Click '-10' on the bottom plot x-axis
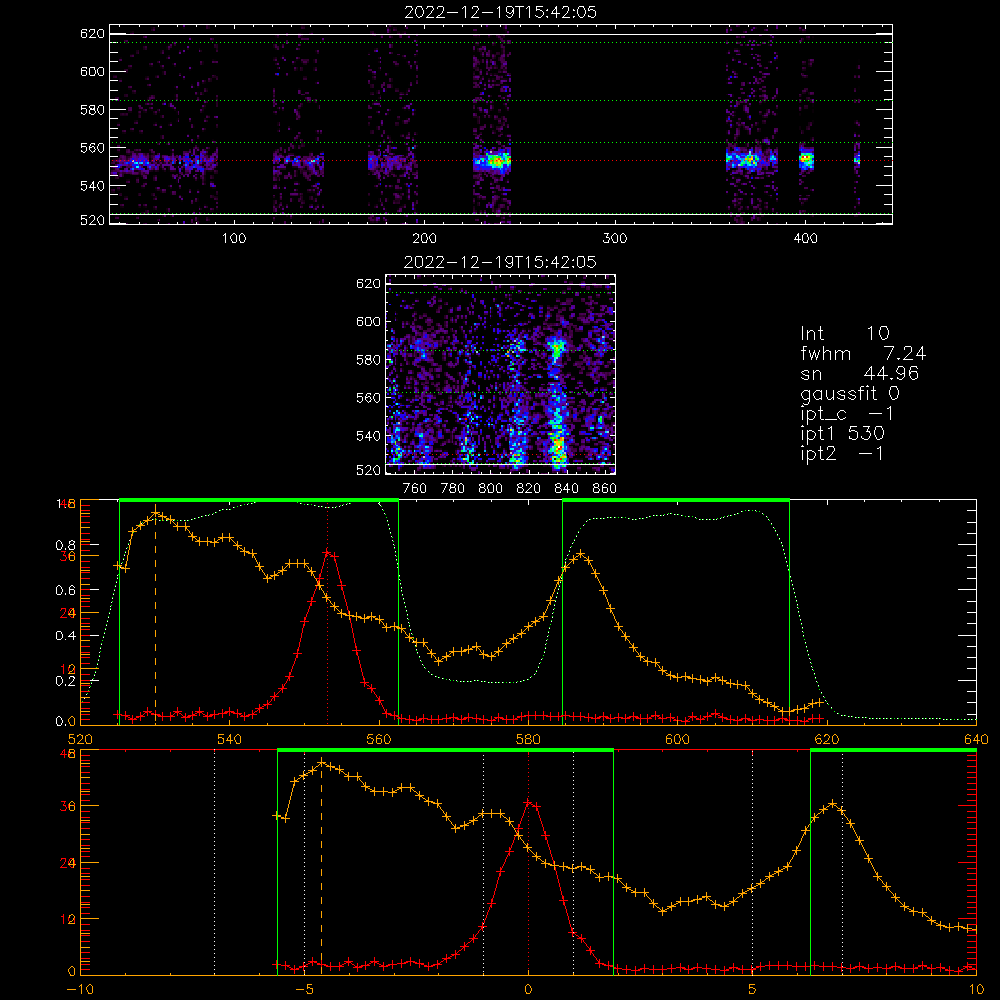 [x=80, y=990]
